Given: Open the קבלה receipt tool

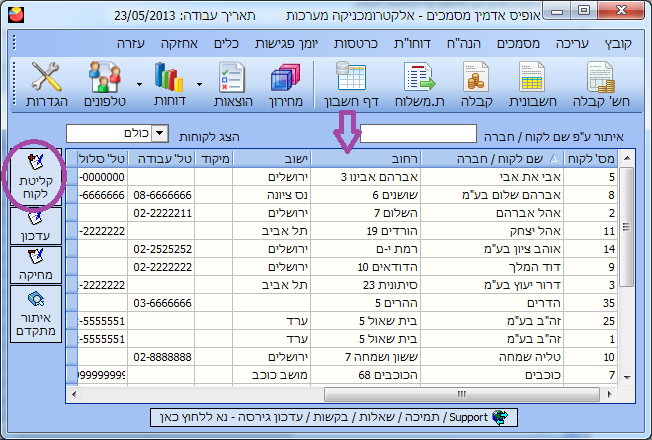Looking at the screenshot, I should [477, 84].
